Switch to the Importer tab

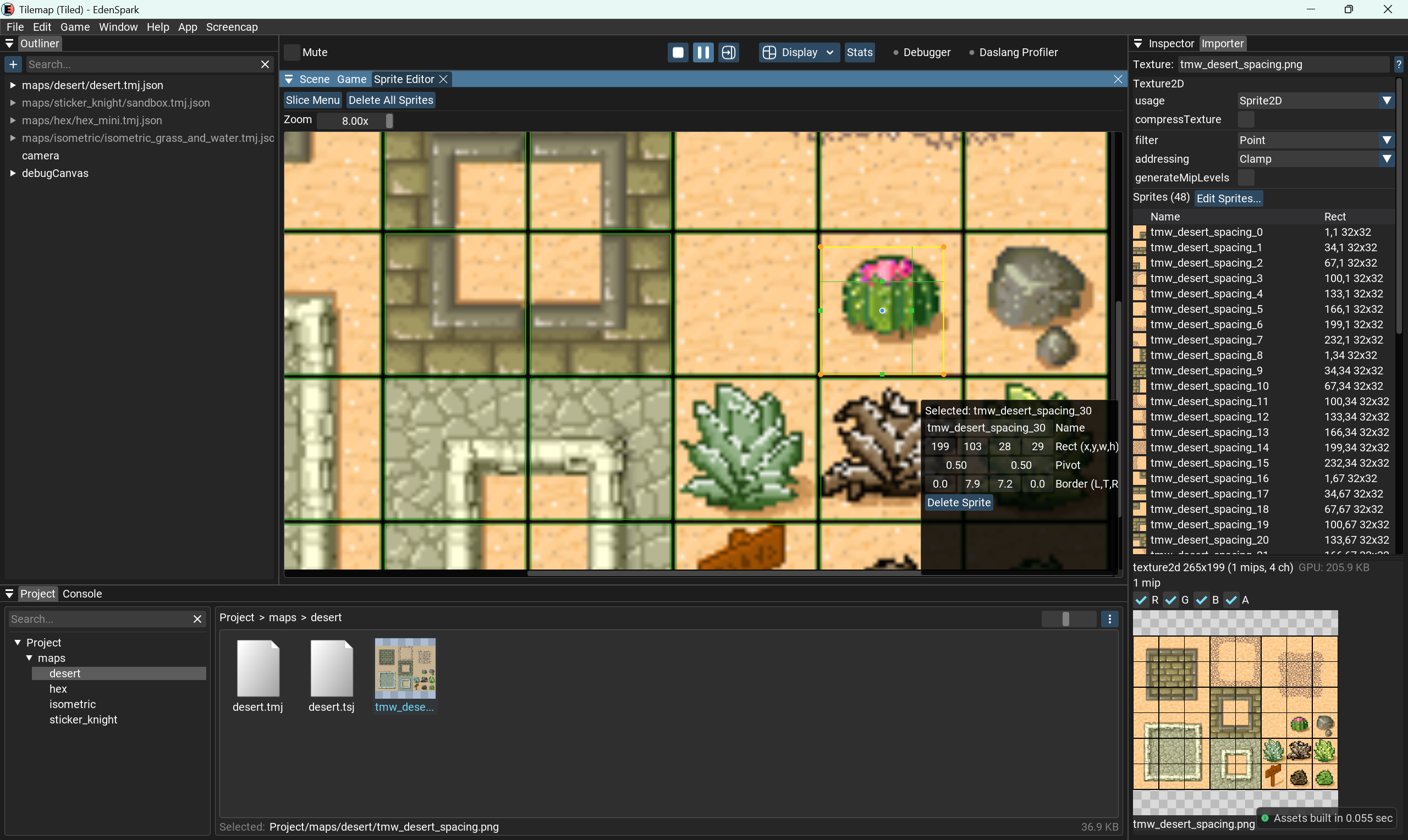tap(1222, 43)
